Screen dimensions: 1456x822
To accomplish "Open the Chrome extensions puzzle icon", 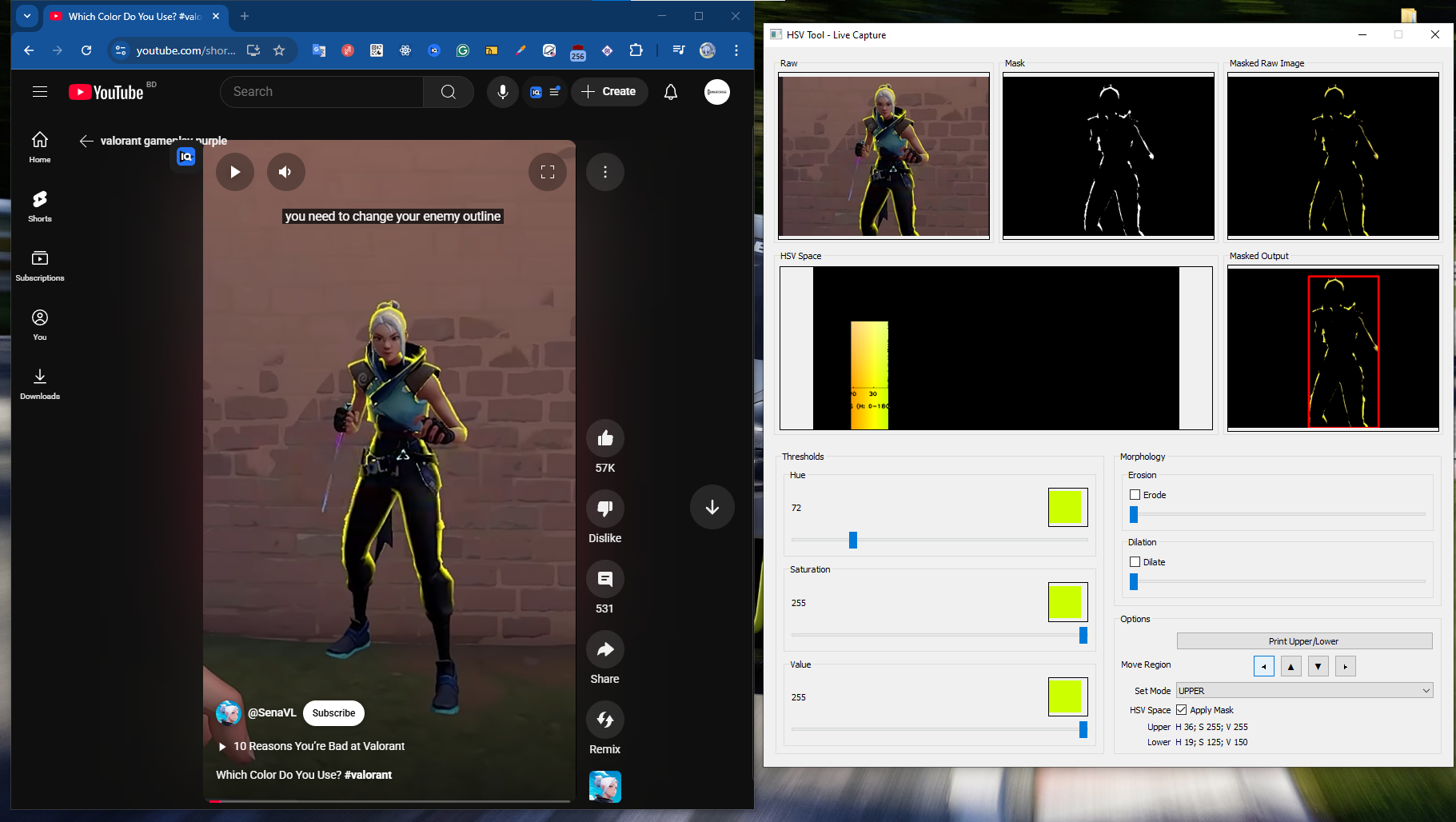I will pos(636,50).
